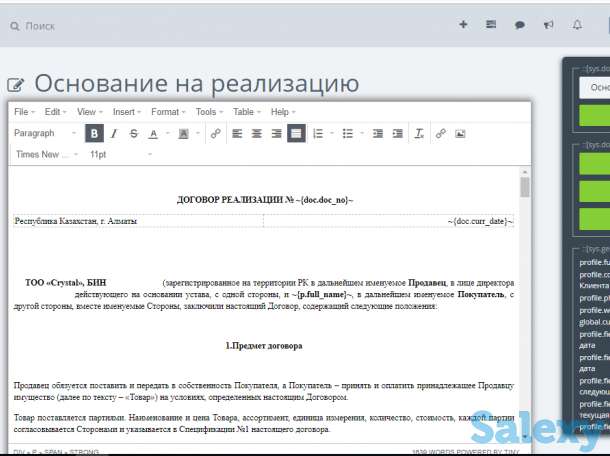This screenshot has height=456, width=610.
Task: Insert image via picture icon
Action: pos(460,133)
